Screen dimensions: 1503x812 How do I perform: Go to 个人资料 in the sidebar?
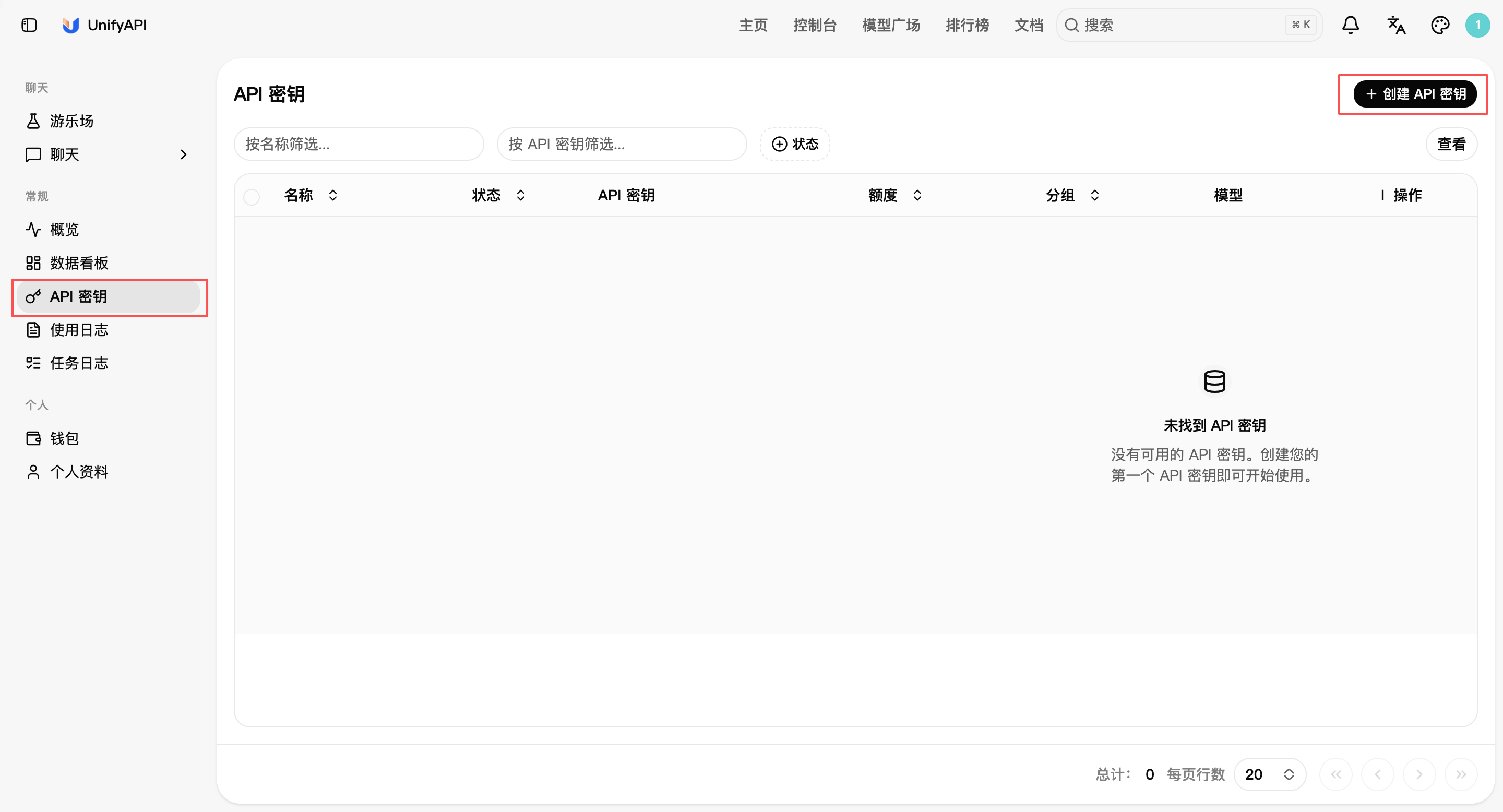pyautogui.click(x=109, y=471)
